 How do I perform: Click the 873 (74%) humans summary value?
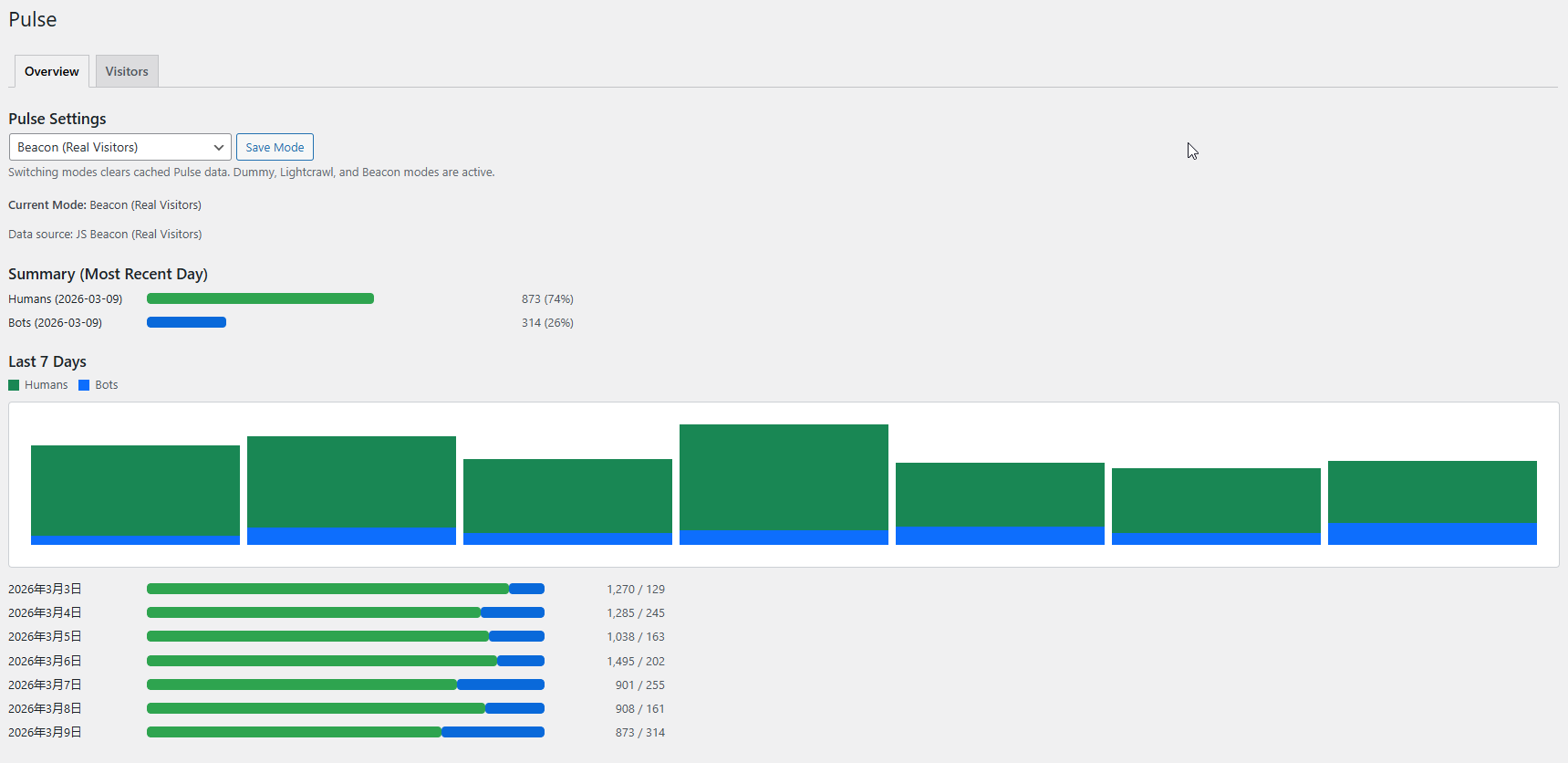(x=547, y=298)
